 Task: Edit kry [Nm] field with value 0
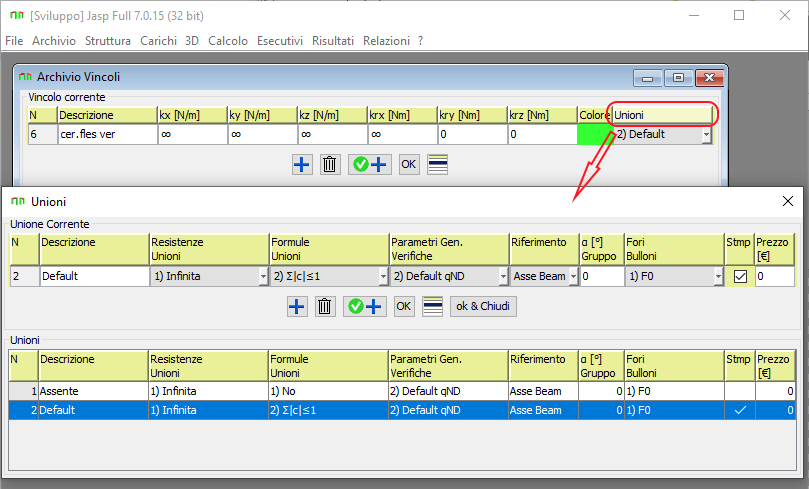click(x=473, y=135)
